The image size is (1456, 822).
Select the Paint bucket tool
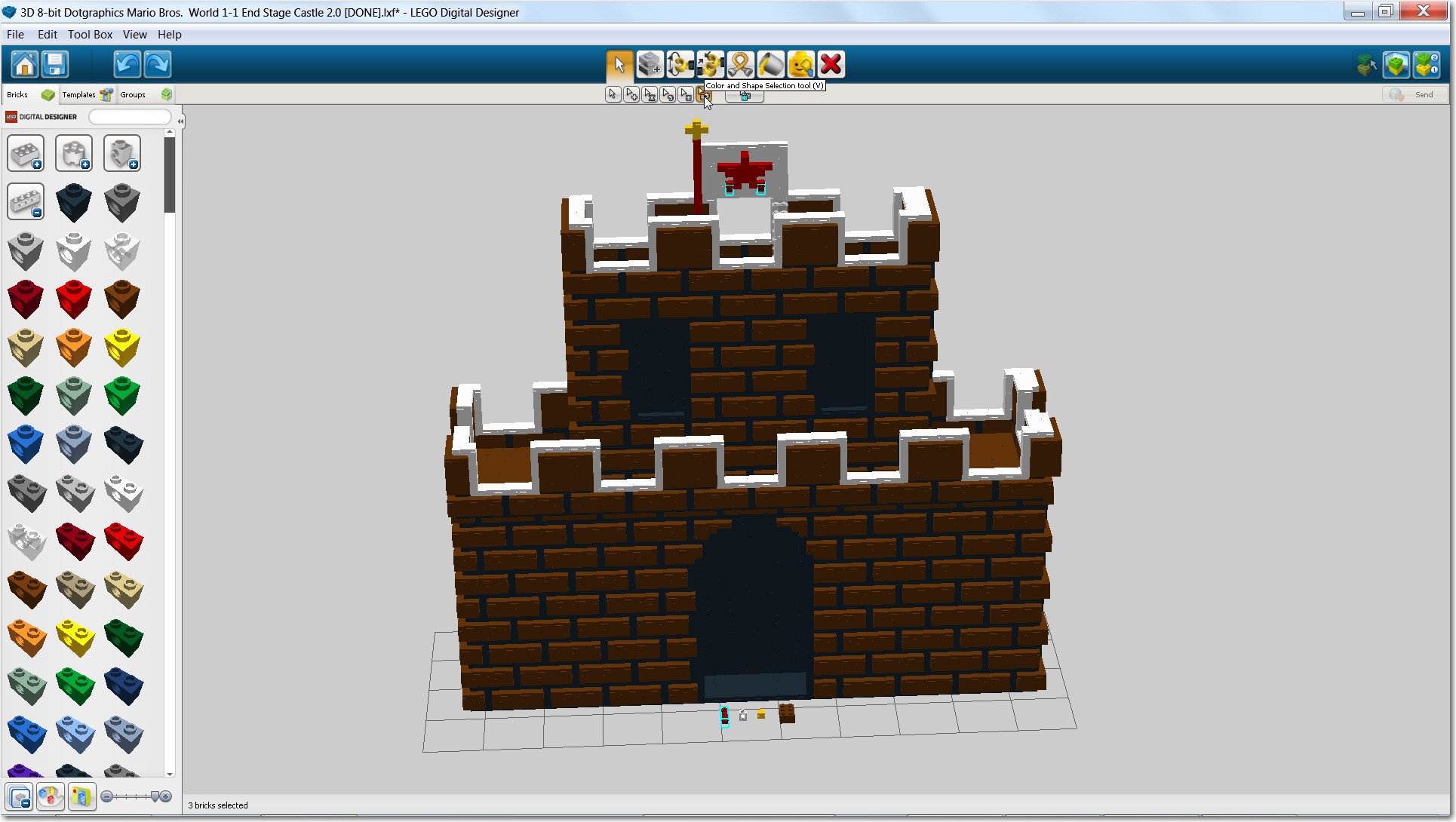click(x=770, y=65)
